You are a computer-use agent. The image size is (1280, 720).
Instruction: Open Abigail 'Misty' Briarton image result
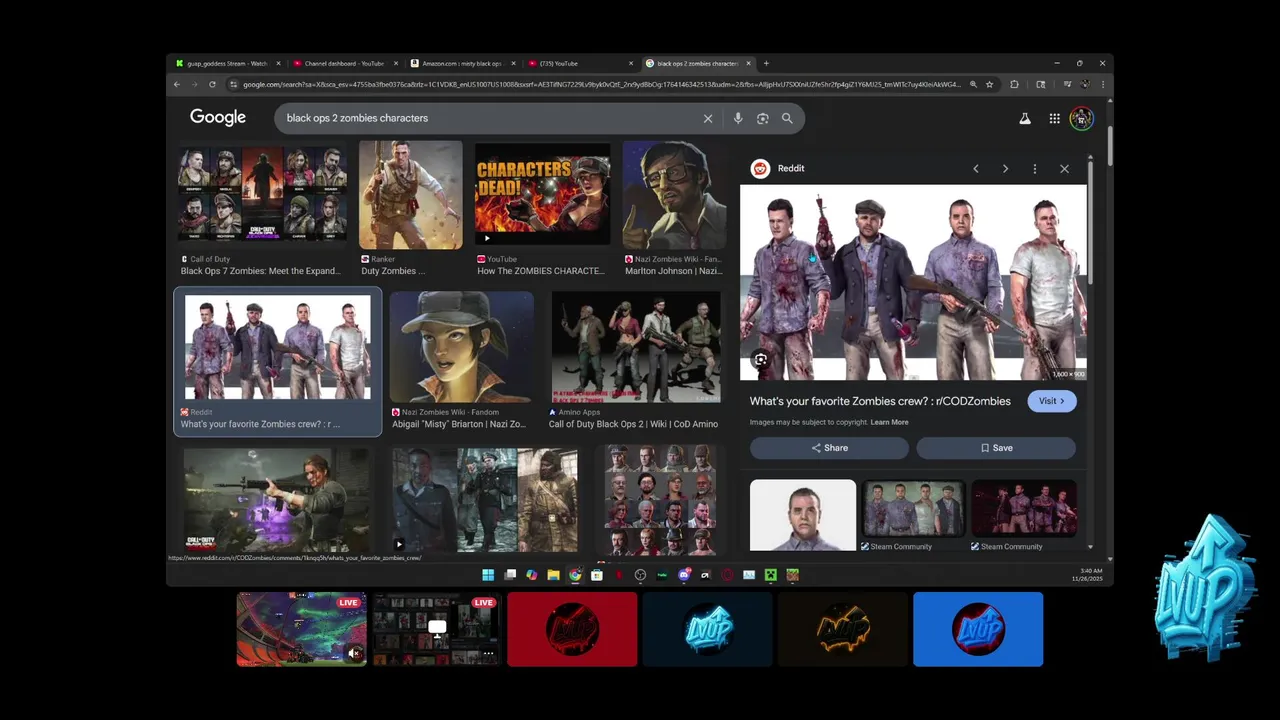[x=461, y=361]
